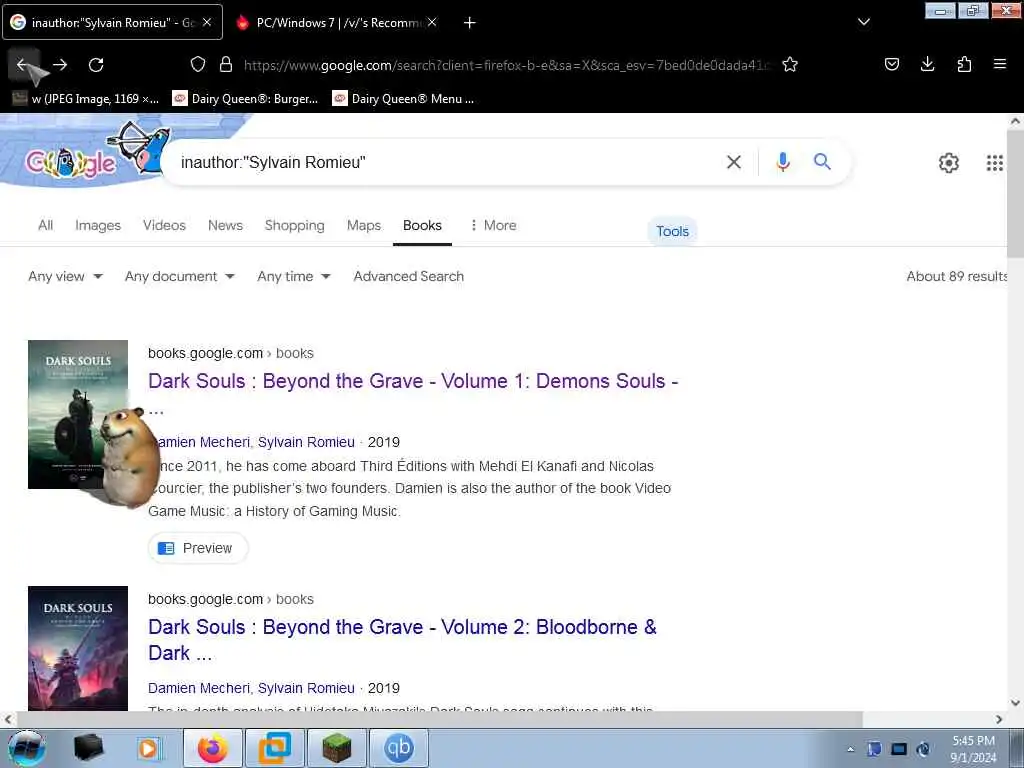Image resolution: width=1024 pixels, height=768 pixels.
Task: Click the horizontal scrollbar right arrow
Action: tap(999, 719)
